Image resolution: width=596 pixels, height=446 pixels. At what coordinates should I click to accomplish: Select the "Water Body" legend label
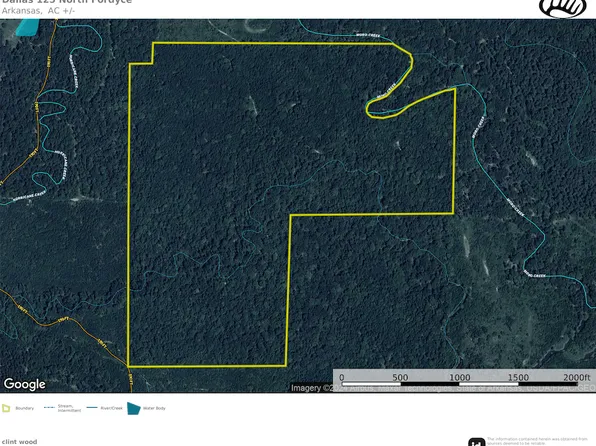pos(154,408)
